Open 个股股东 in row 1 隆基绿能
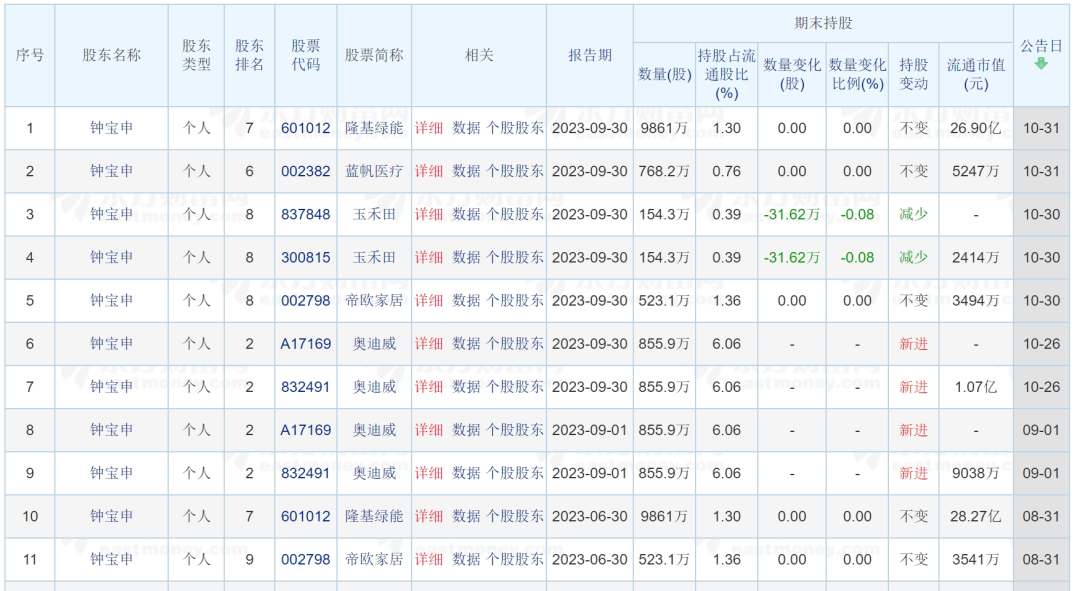1080x591 pixels. point(515,128)
